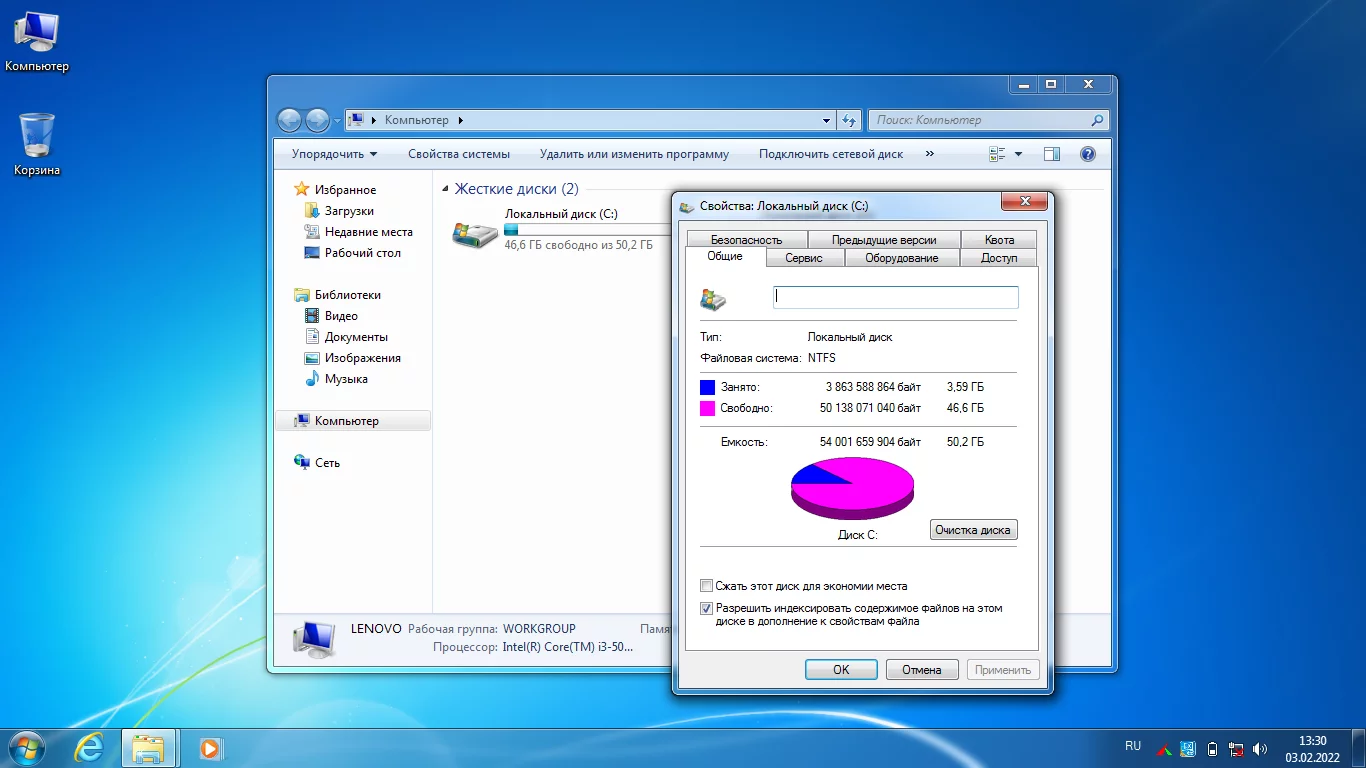
Task: Click the Help question mark icon
Action: [1088, 154]
